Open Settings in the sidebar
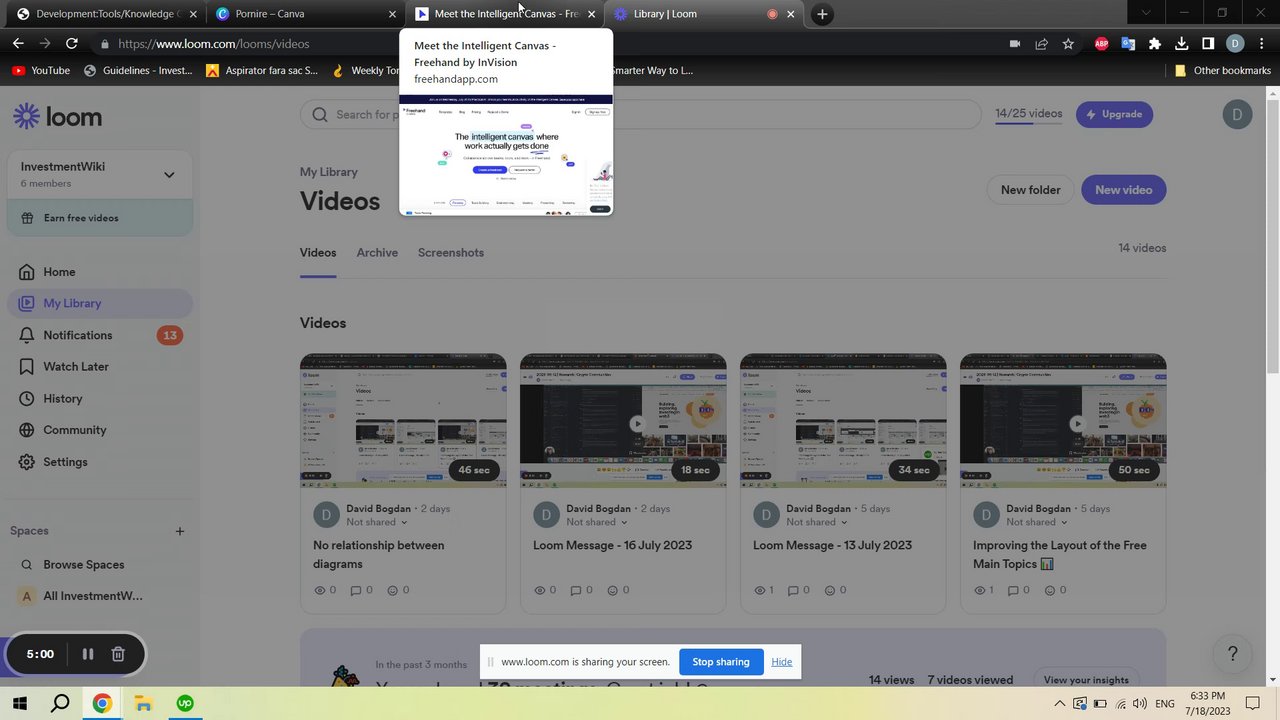This screenshot has width=1280, height=720. coord(99,462)
